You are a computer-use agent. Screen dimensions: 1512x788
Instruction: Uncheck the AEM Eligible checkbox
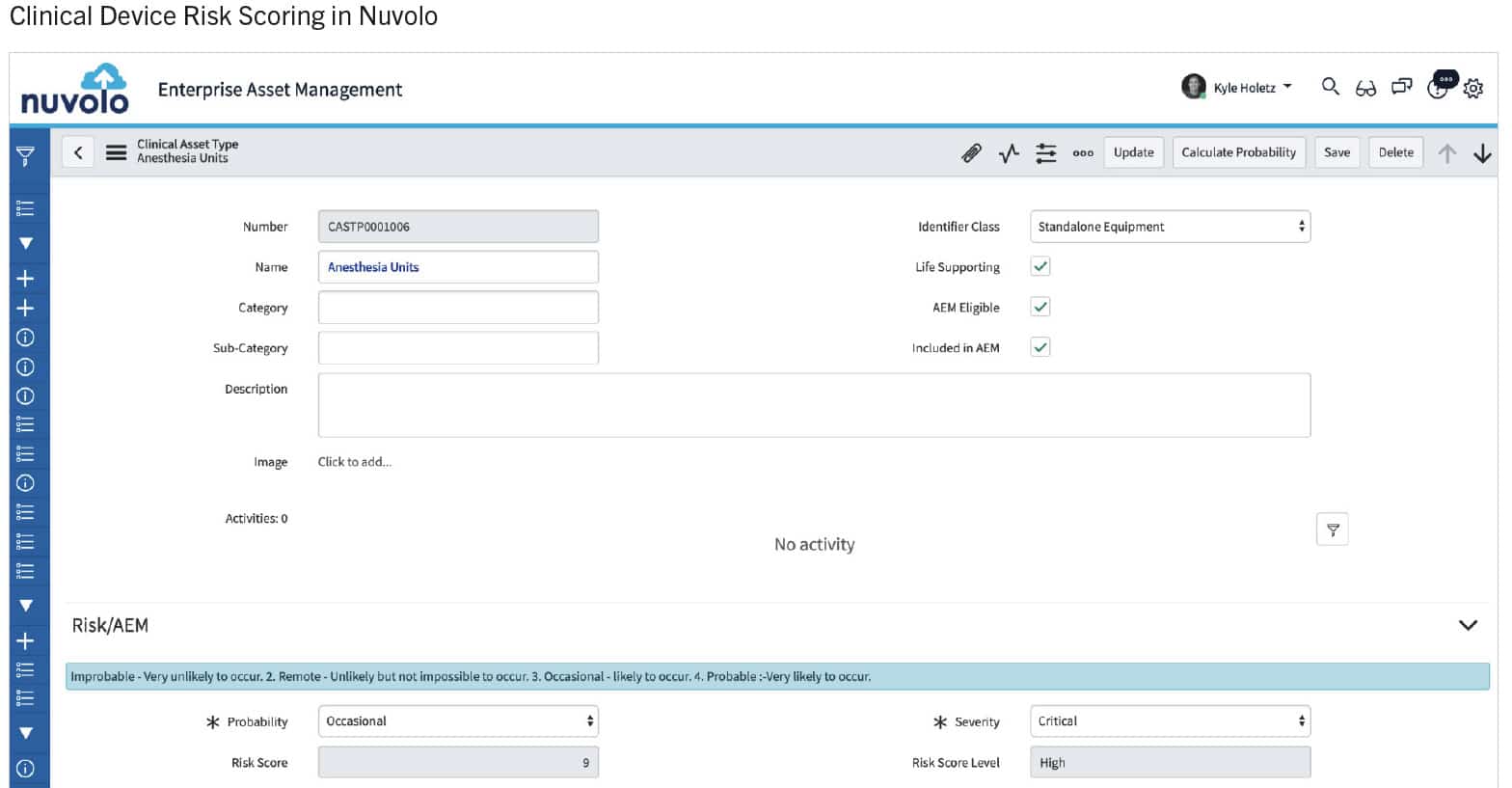[1039, 308]
